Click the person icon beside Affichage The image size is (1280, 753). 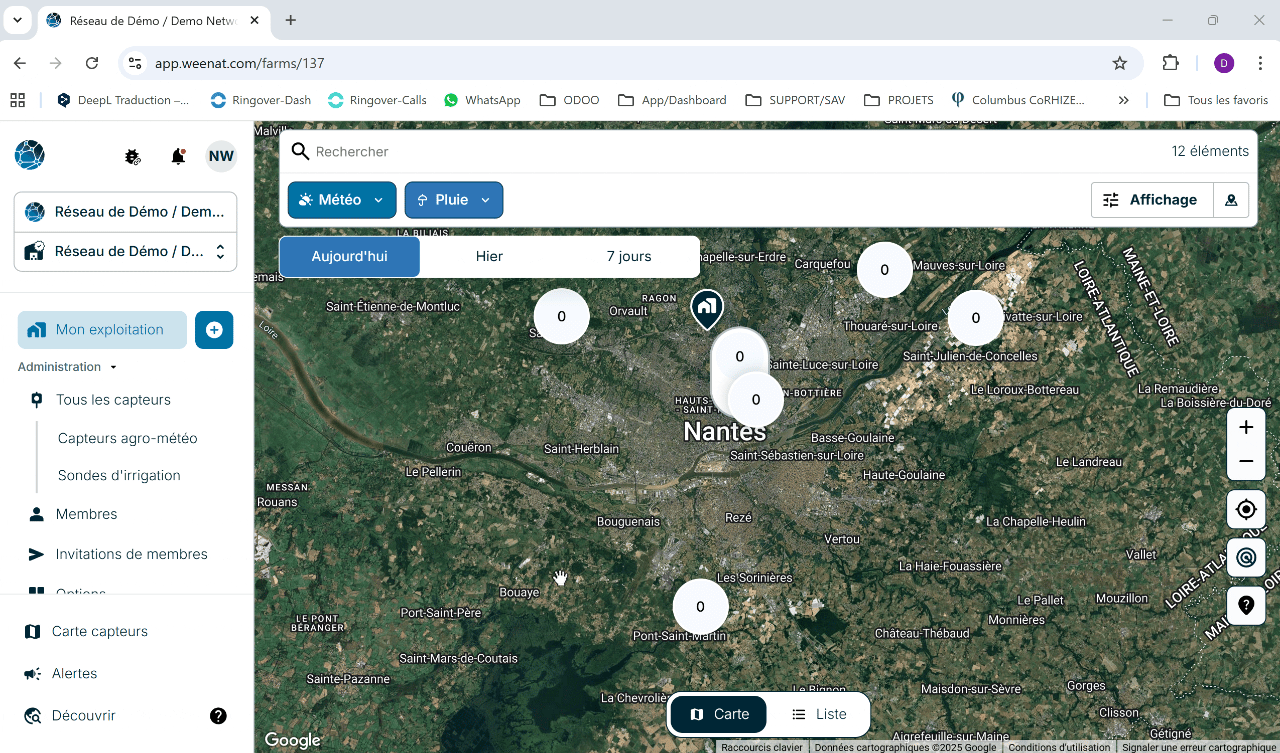click(x=1231, y=200)
